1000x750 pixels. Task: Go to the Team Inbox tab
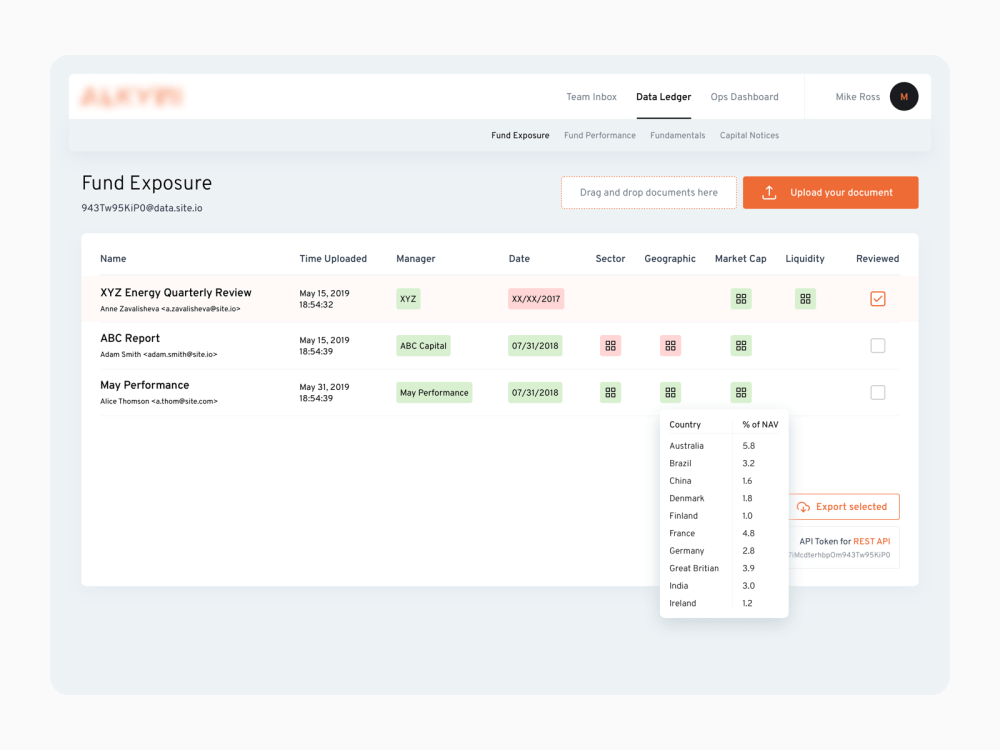(591, 97)
